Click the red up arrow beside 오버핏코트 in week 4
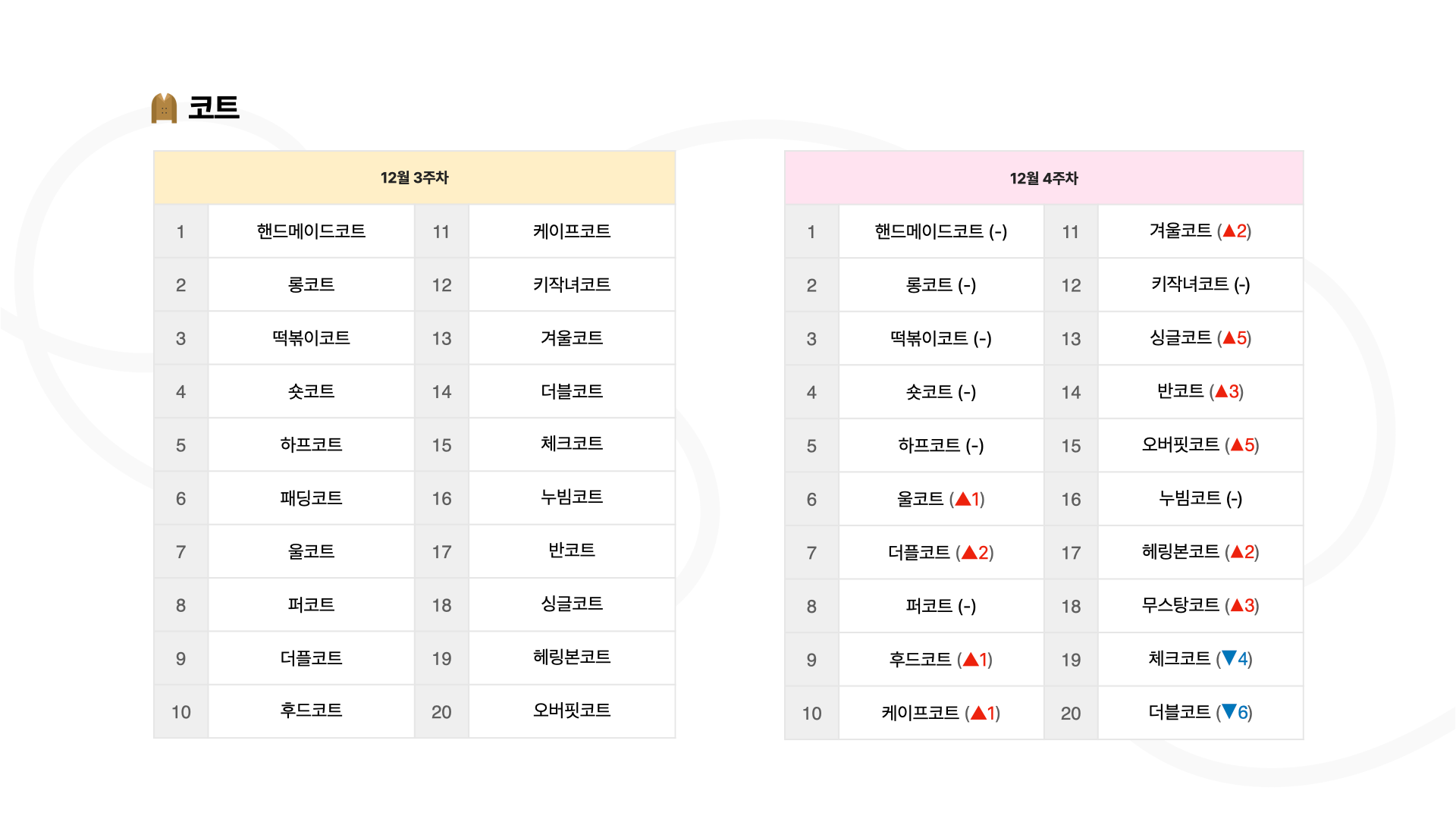 1237,444
